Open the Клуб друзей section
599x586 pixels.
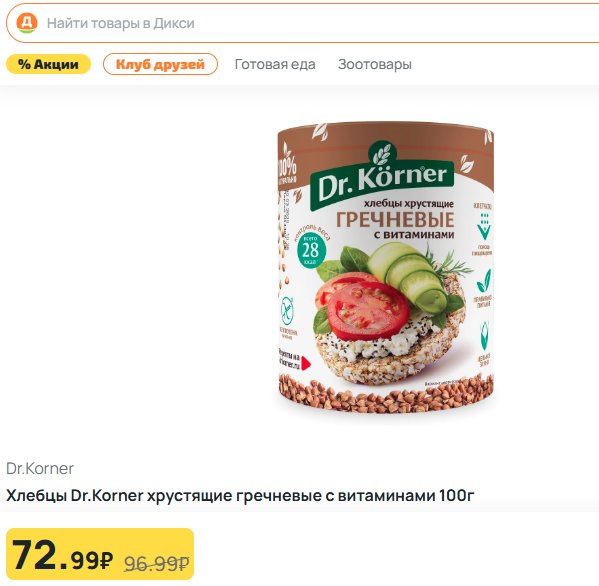pyautogui.click(x=160, y=64)
